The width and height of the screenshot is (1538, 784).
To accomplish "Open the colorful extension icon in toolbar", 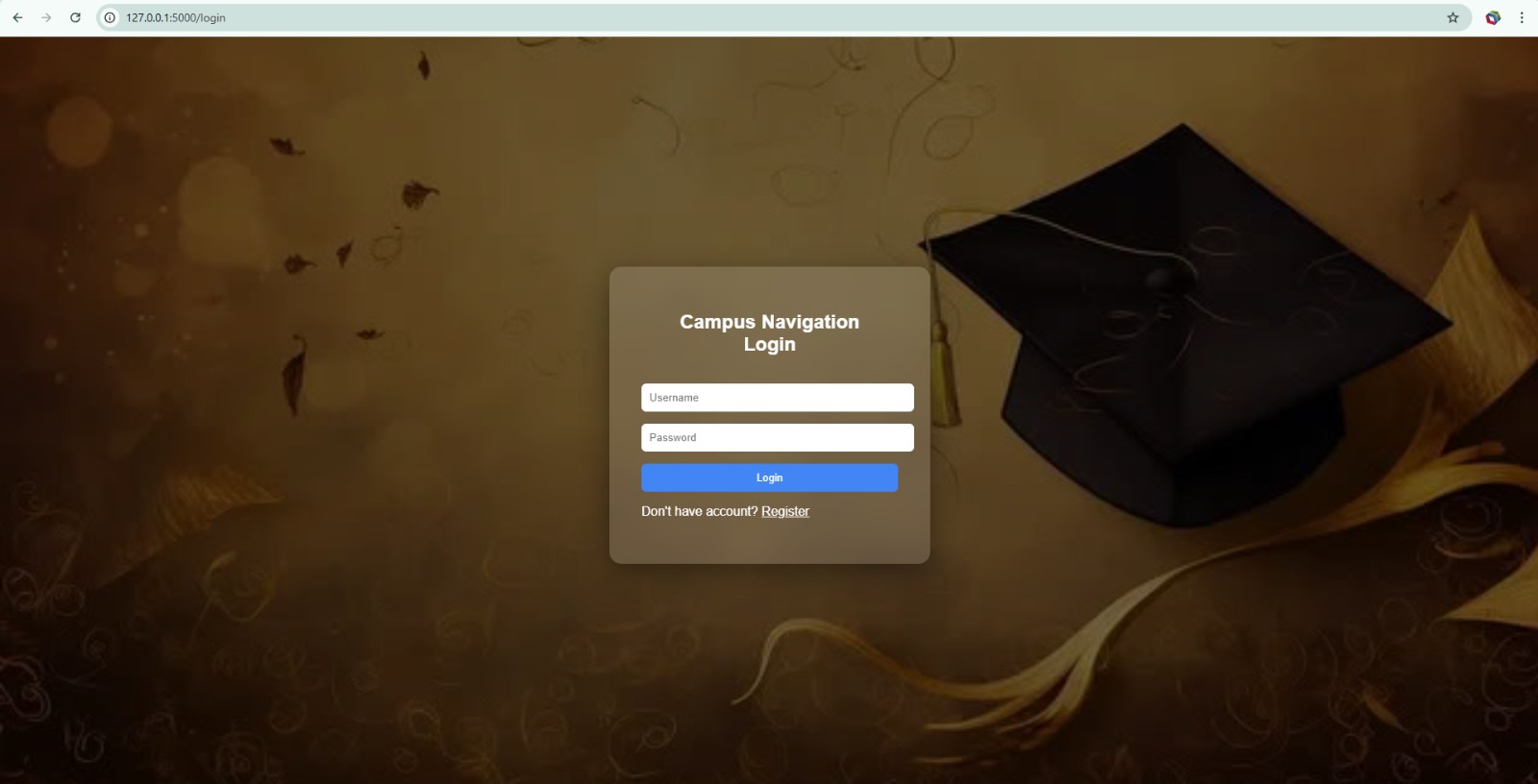I will click(x=1493, y=17).
